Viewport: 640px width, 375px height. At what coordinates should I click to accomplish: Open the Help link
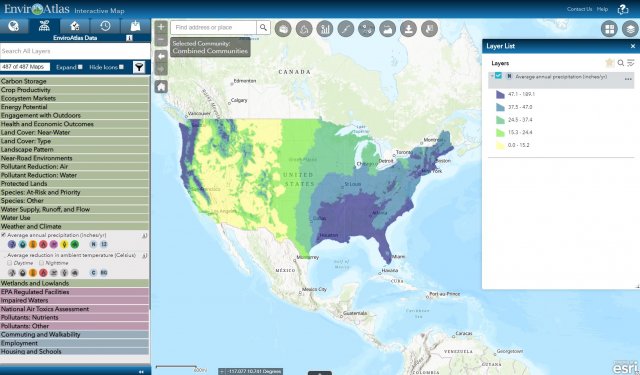click(602, 9)
